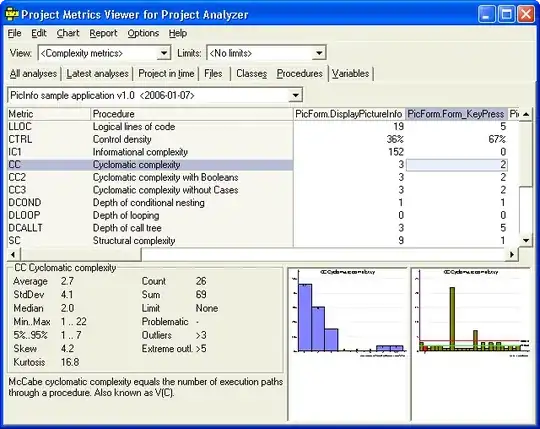Image resolution: width=540 pixels, height=429 pixels.
Task: Click the PicForm.Form_KeyPress column header
Action: pyautogui.click(x=456, y=114)
